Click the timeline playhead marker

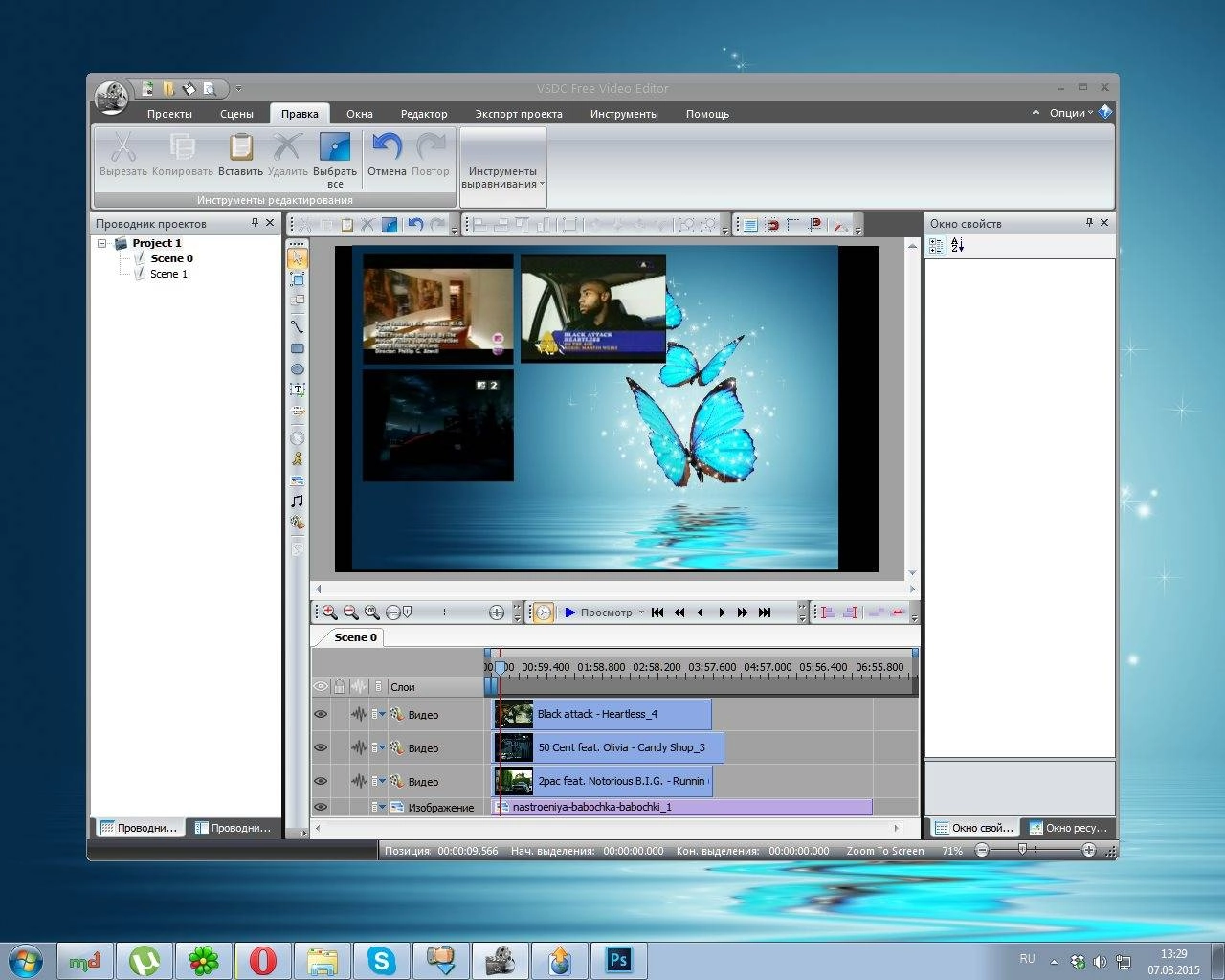(x=500, y=668)
